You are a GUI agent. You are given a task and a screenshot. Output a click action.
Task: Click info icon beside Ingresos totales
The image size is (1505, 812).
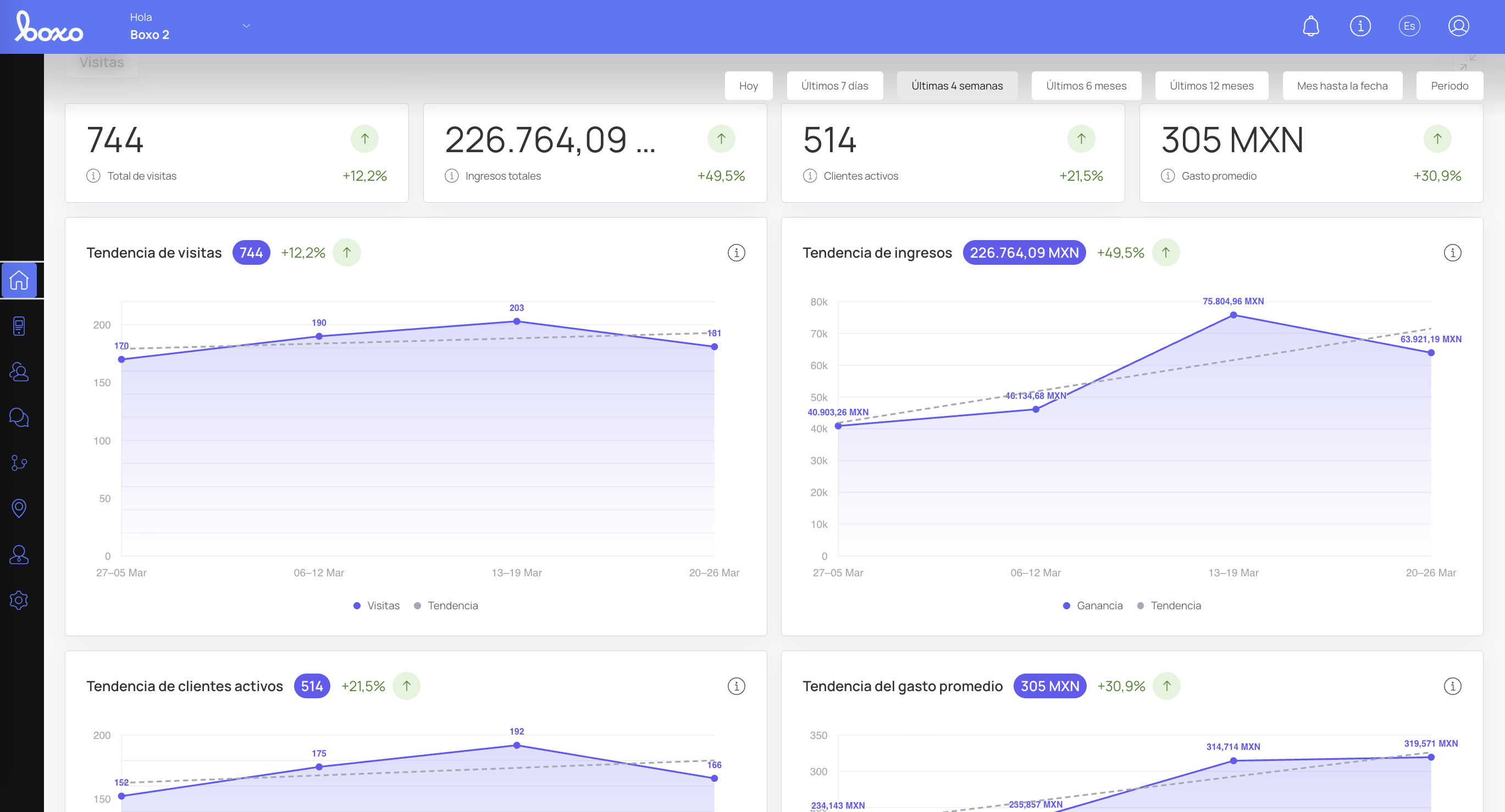452,176
